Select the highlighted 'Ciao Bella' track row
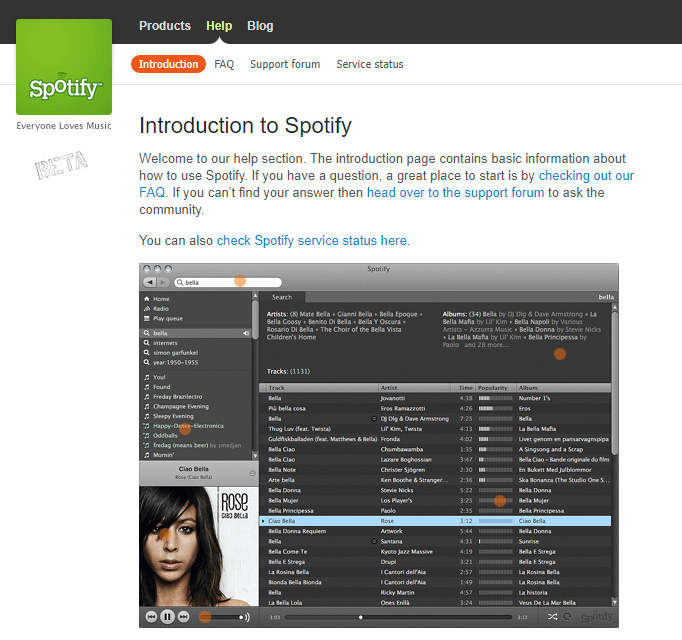The image size is (682, 640). coord(435,521)
